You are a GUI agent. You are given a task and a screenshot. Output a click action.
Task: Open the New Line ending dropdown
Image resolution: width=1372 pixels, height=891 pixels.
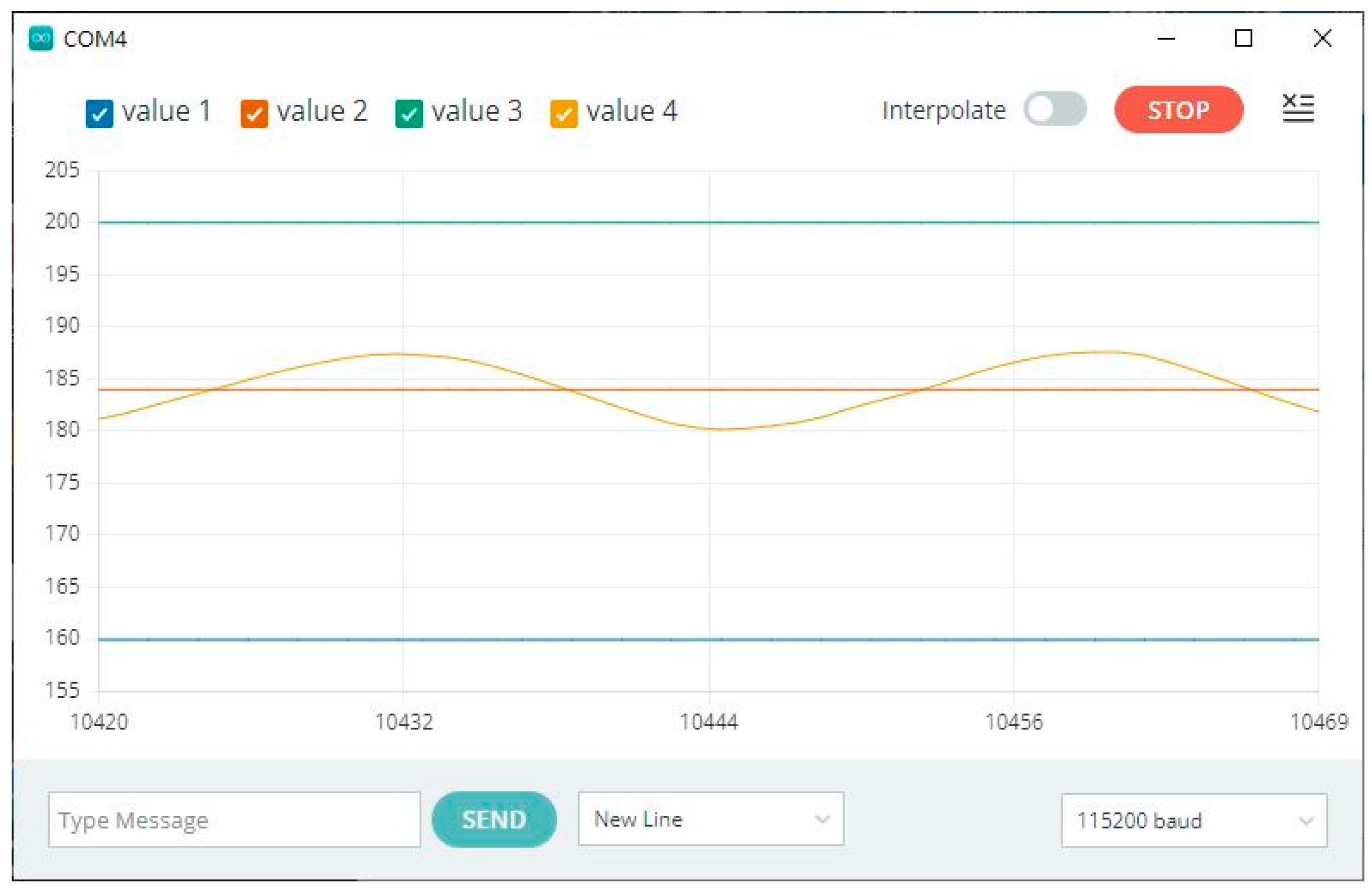pyautogui.click(x=710, y=819)
